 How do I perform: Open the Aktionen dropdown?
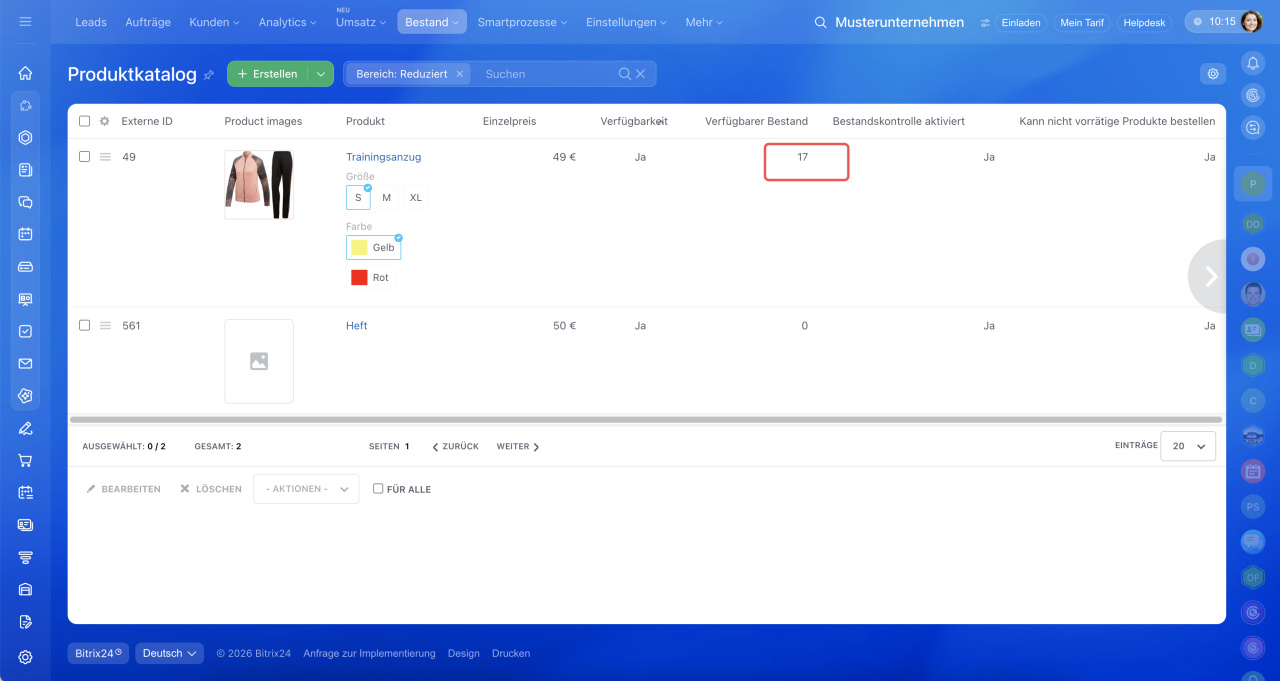[x=306, y=489]
